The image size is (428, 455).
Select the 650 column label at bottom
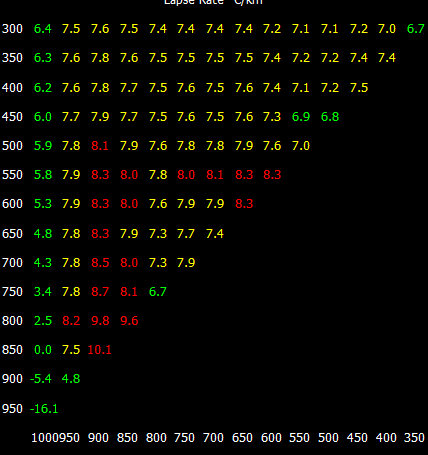coord(242,437)
